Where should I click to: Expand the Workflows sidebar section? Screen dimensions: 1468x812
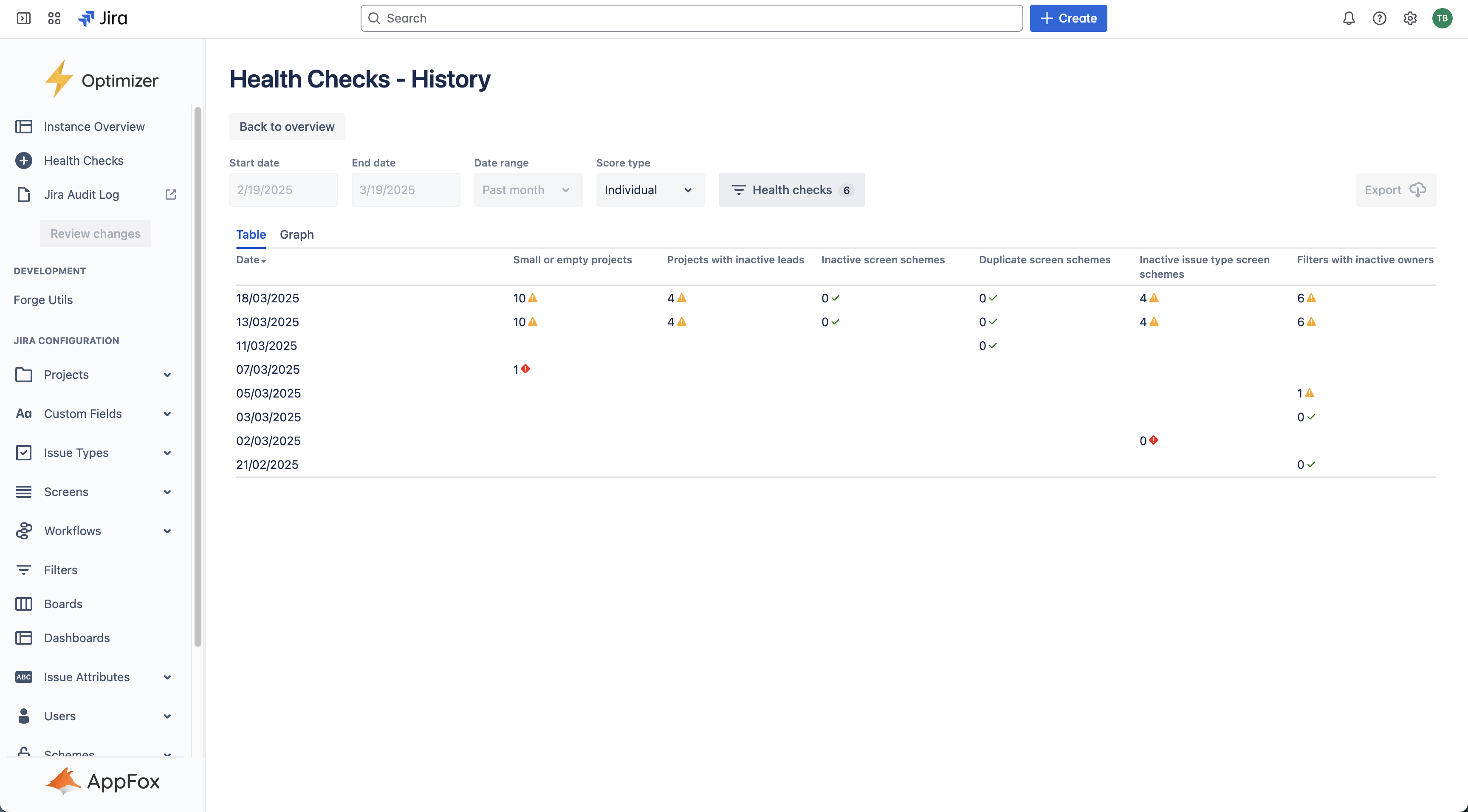point(167,531)
